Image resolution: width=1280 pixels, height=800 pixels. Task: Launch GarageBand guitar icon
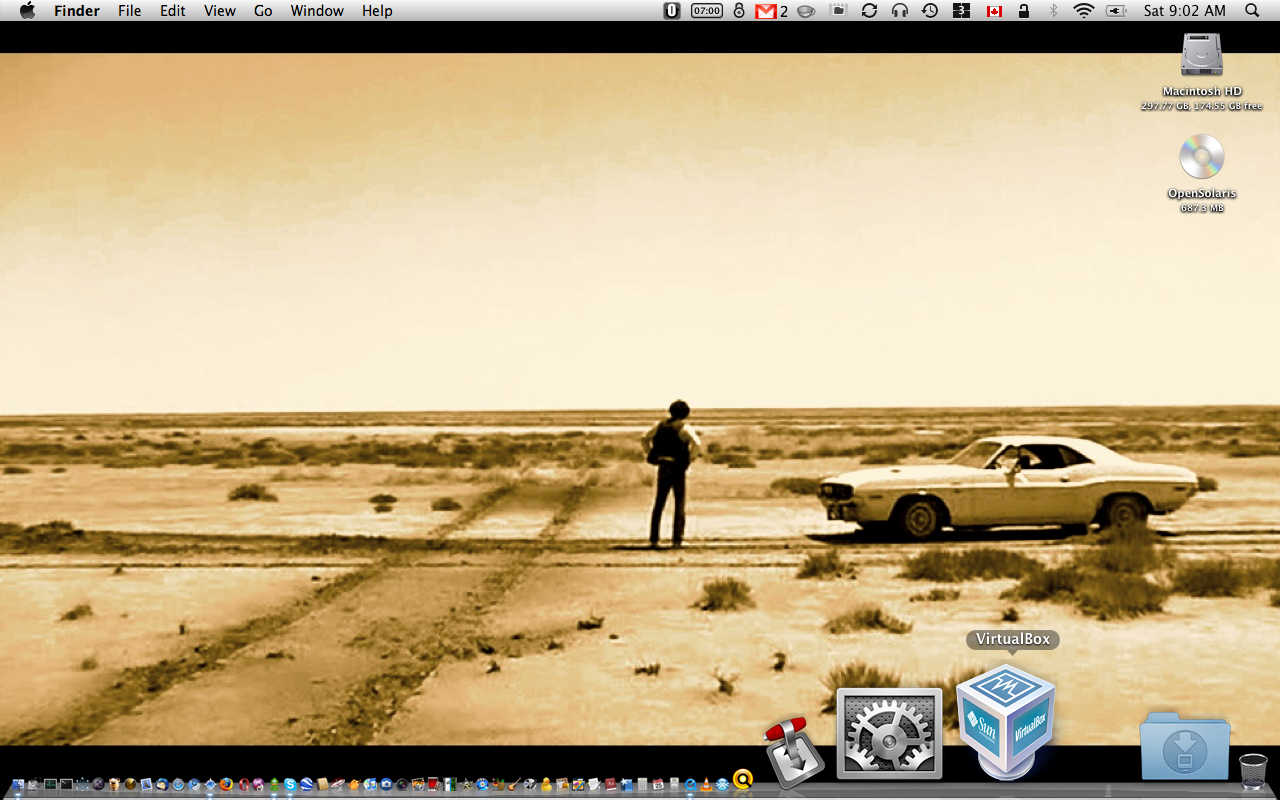pos(514,784)
